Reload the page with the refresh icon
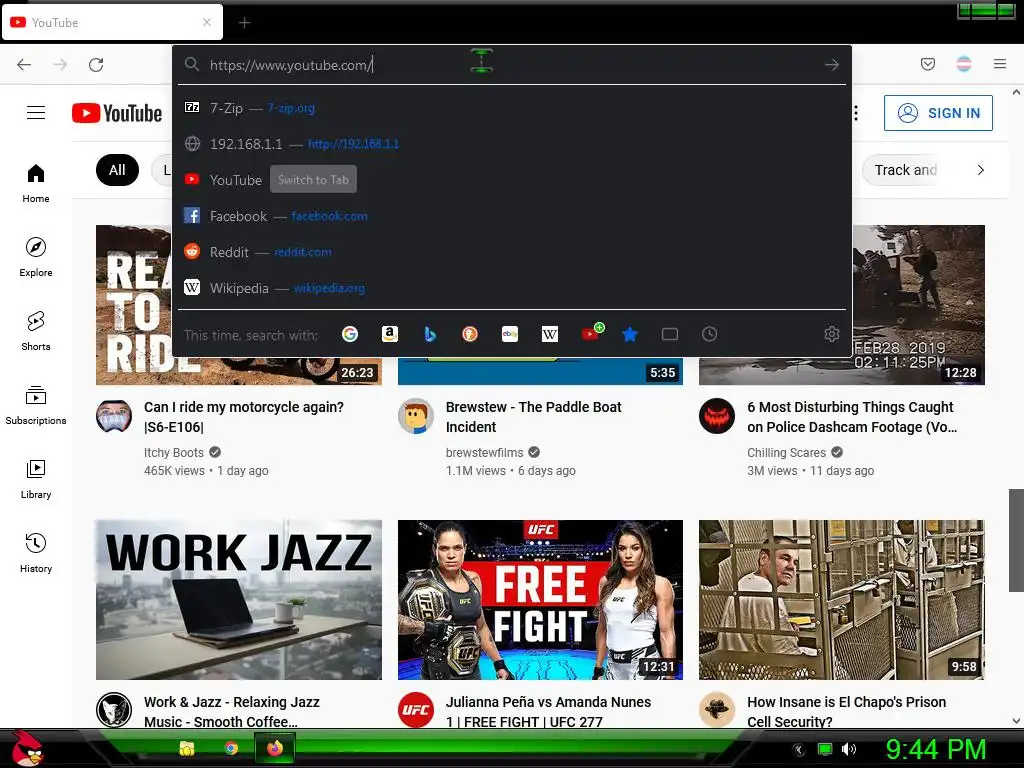1024x768 pixels. (x=96, y=65)
